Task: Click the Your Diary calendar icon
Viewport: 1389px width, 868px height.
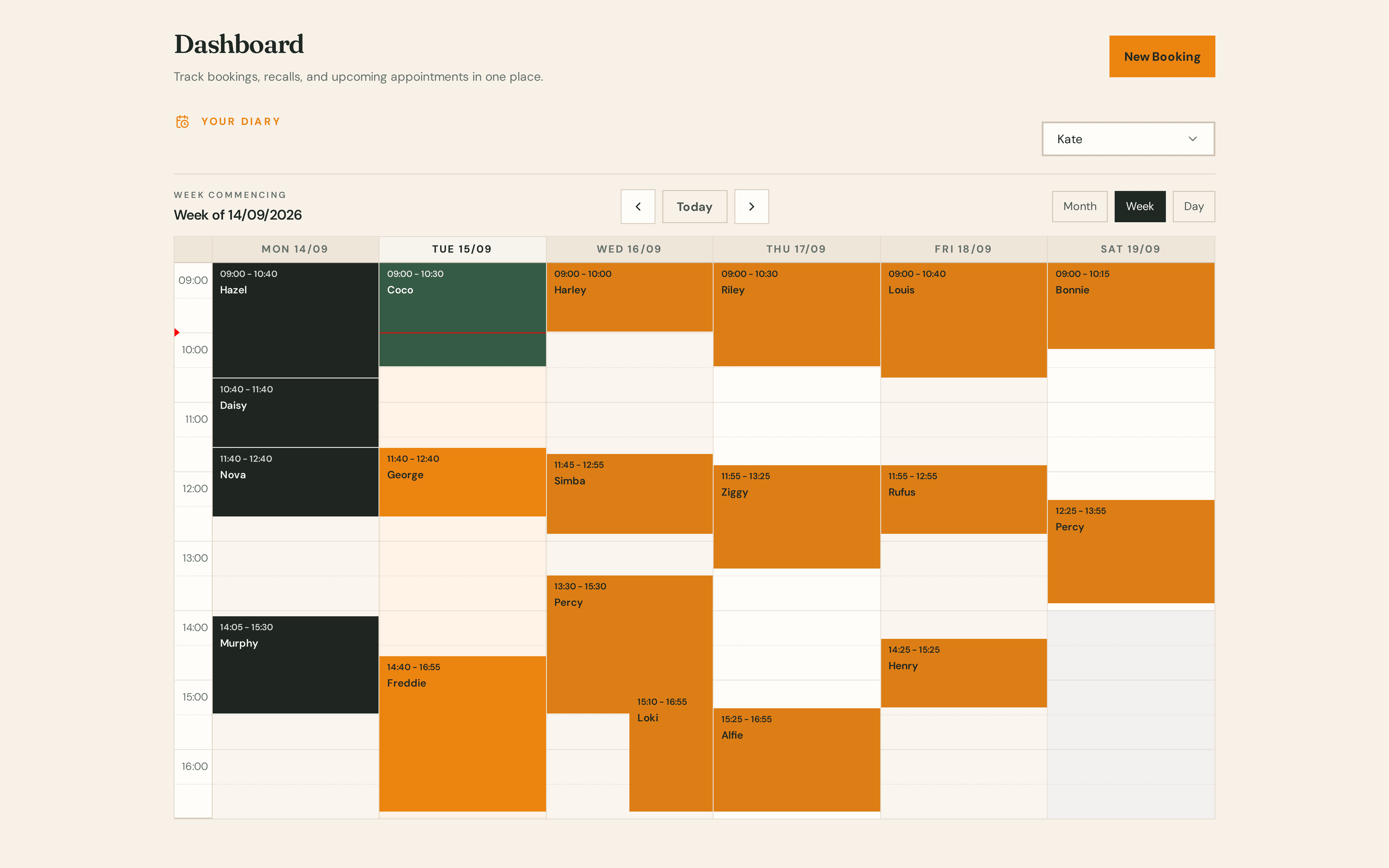Action: (182, 122)
